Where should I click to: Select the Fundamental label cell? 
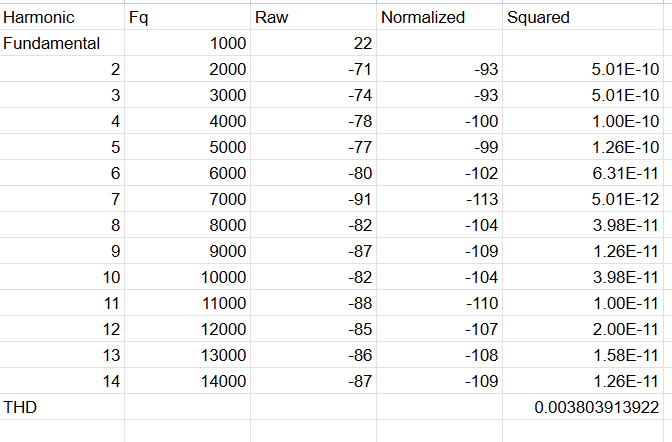tap(62, 43)
